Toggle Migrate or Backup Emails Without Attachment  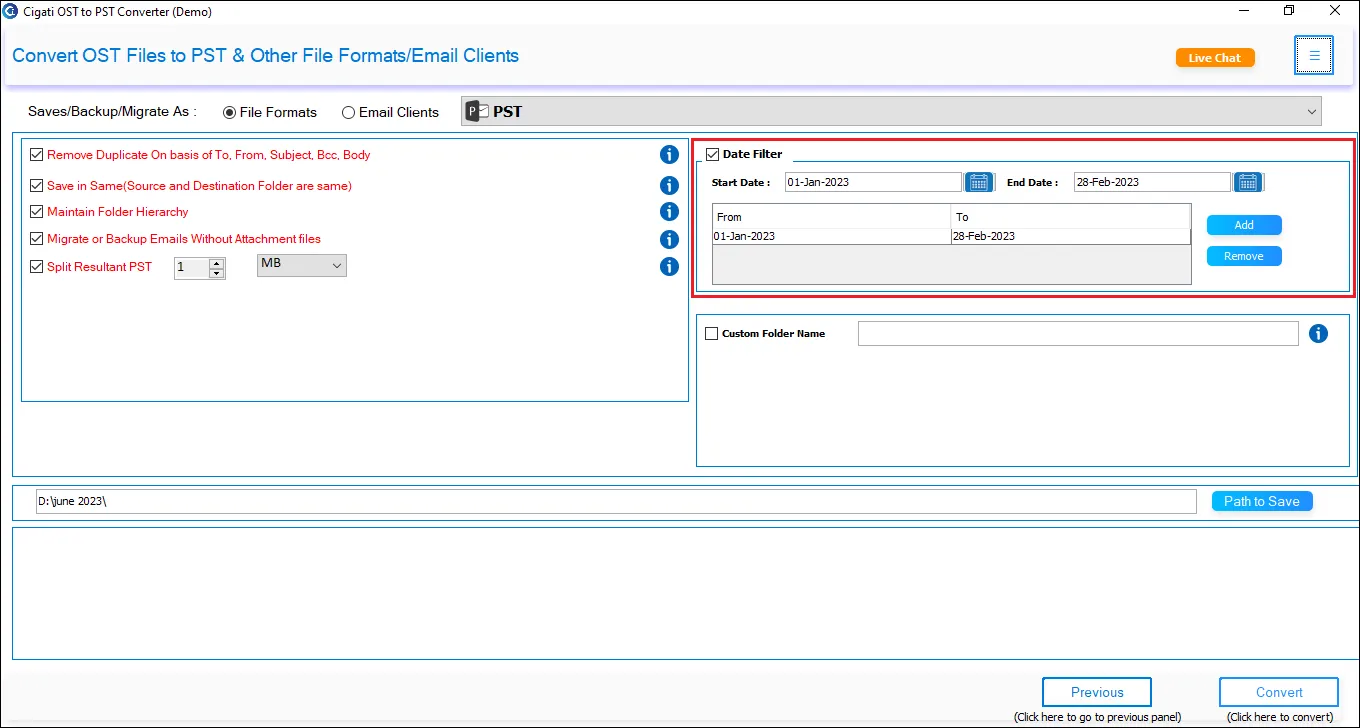point(37,239)
